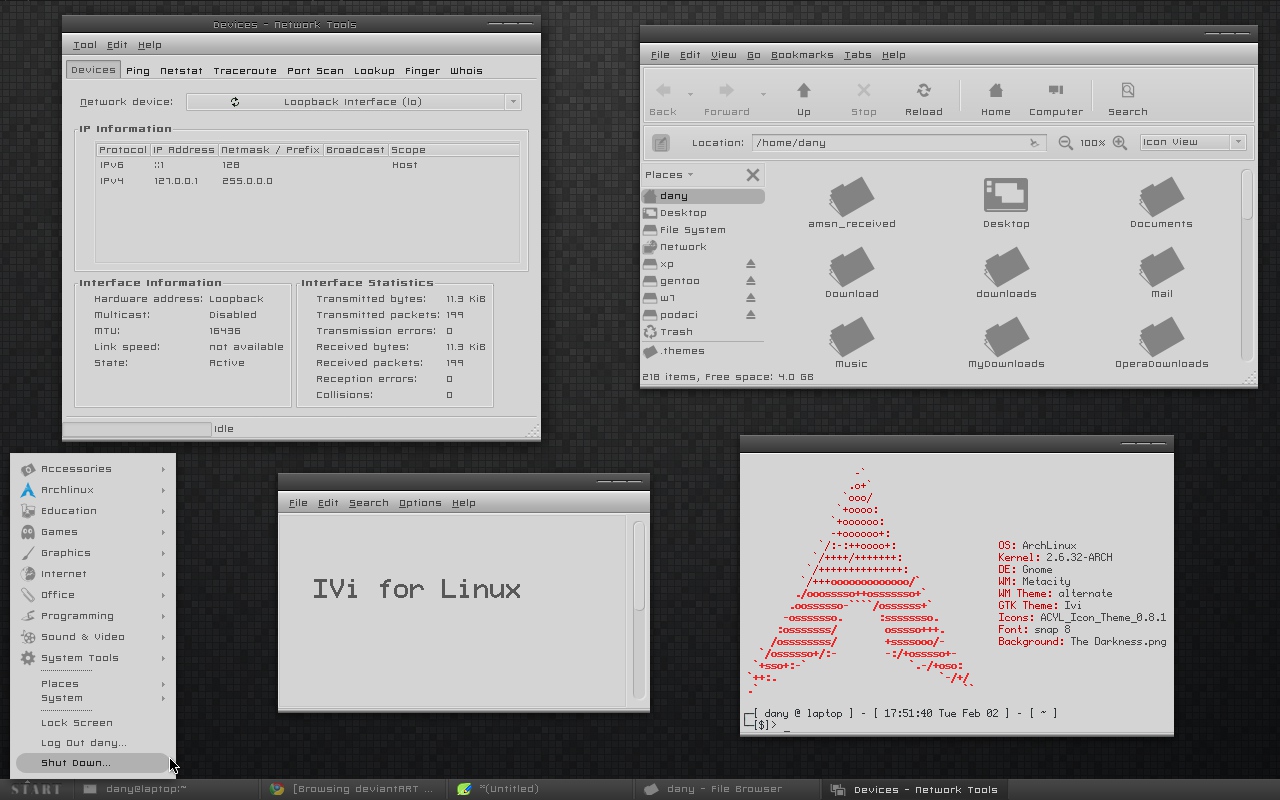The height and width of the screenshot is (800, 1280).
Task: Open the Download folder
Action: coord(852,273)
